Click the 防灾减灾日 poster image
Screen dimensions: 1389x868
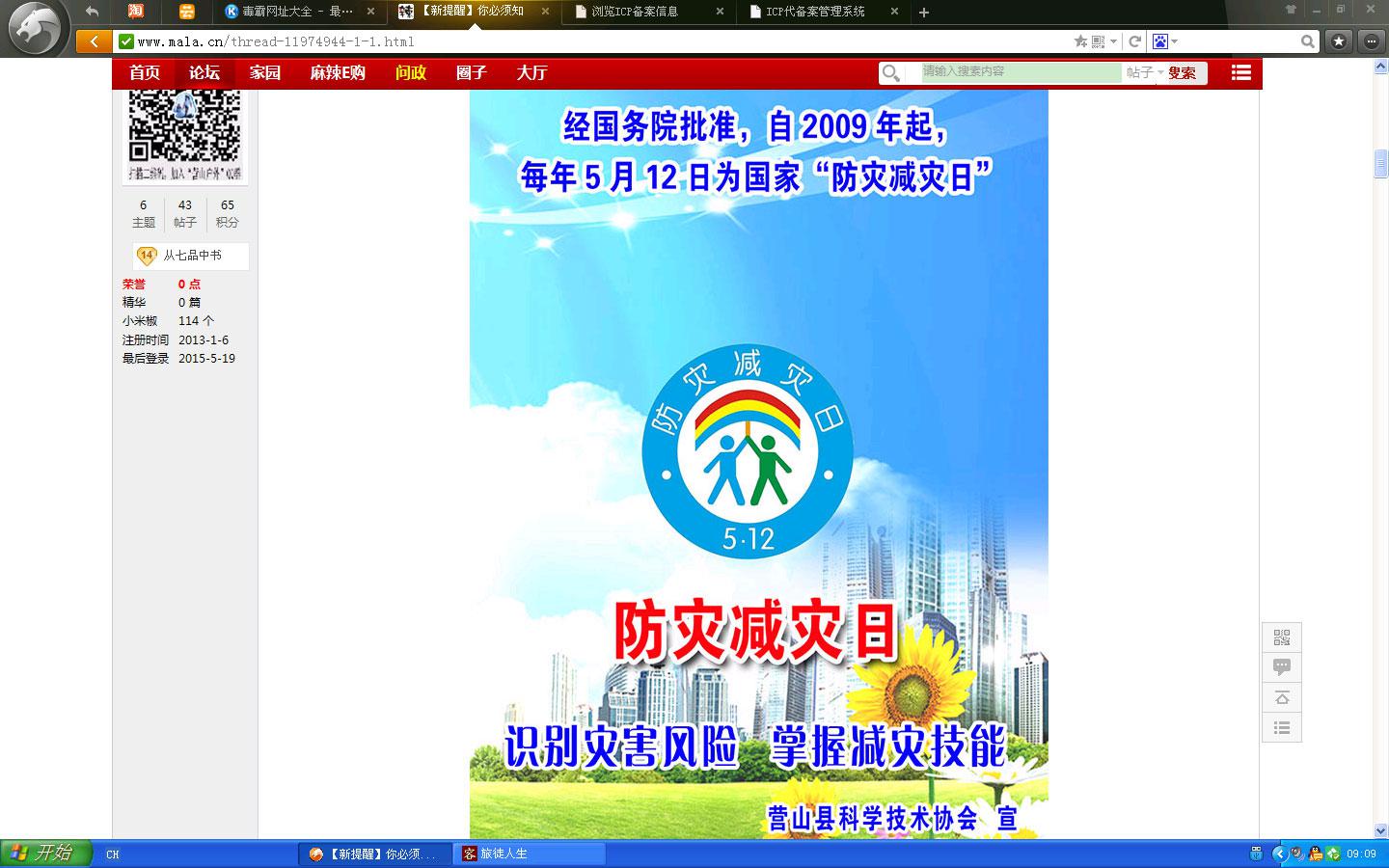pos(759,464)
